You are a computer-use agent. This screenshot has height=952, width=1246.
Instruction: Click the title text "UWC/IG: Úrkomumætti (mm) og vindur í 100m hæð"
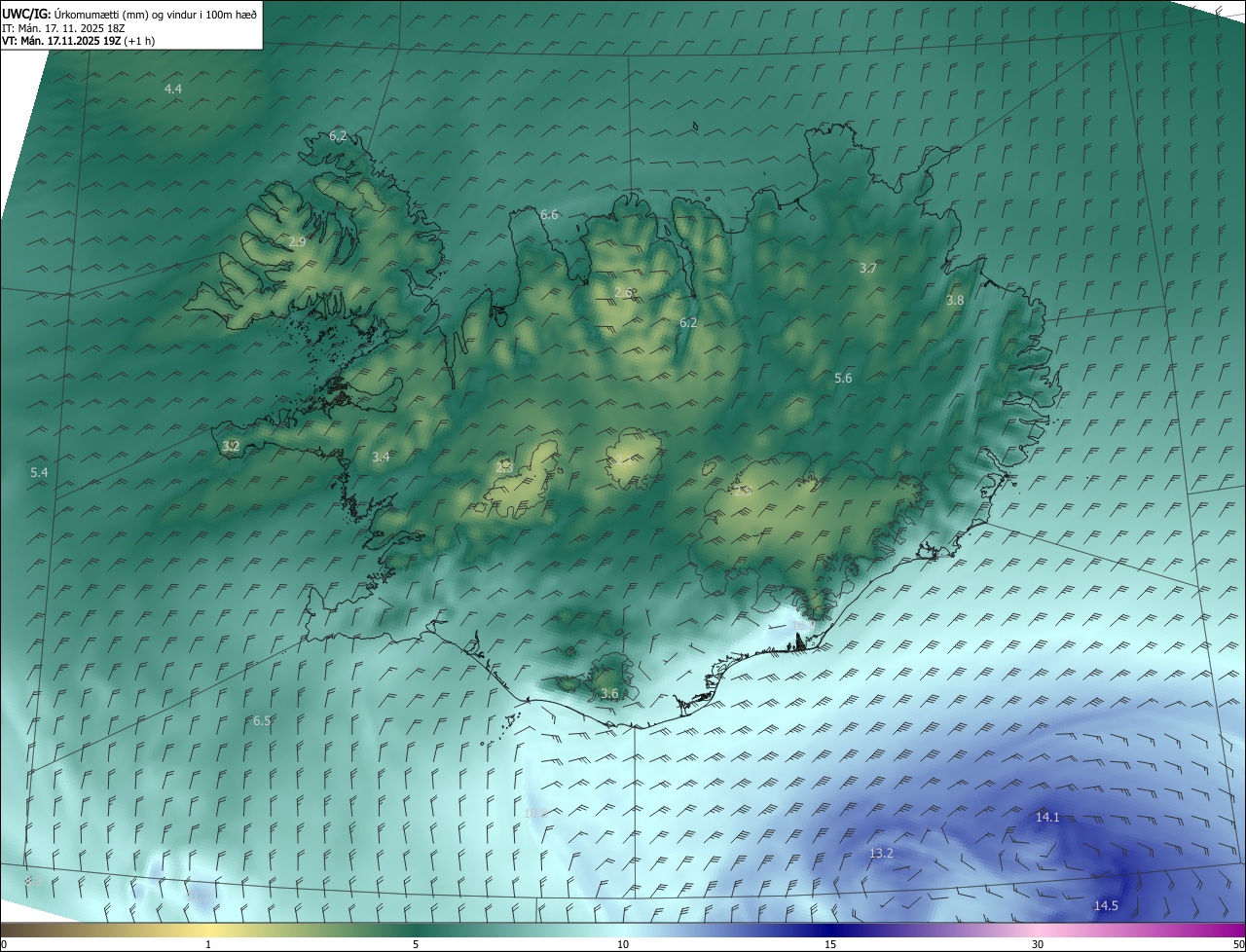click(129, 15)
